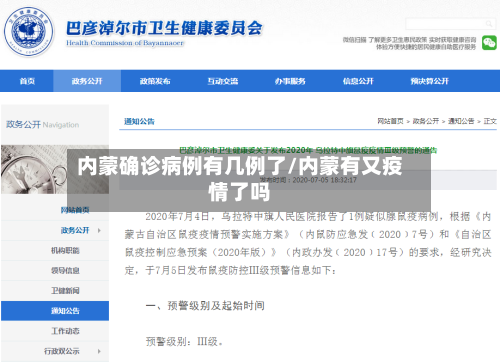Open the 互动交流 navigation tab
The image size is (500, 362).
[x=223, y=81]
